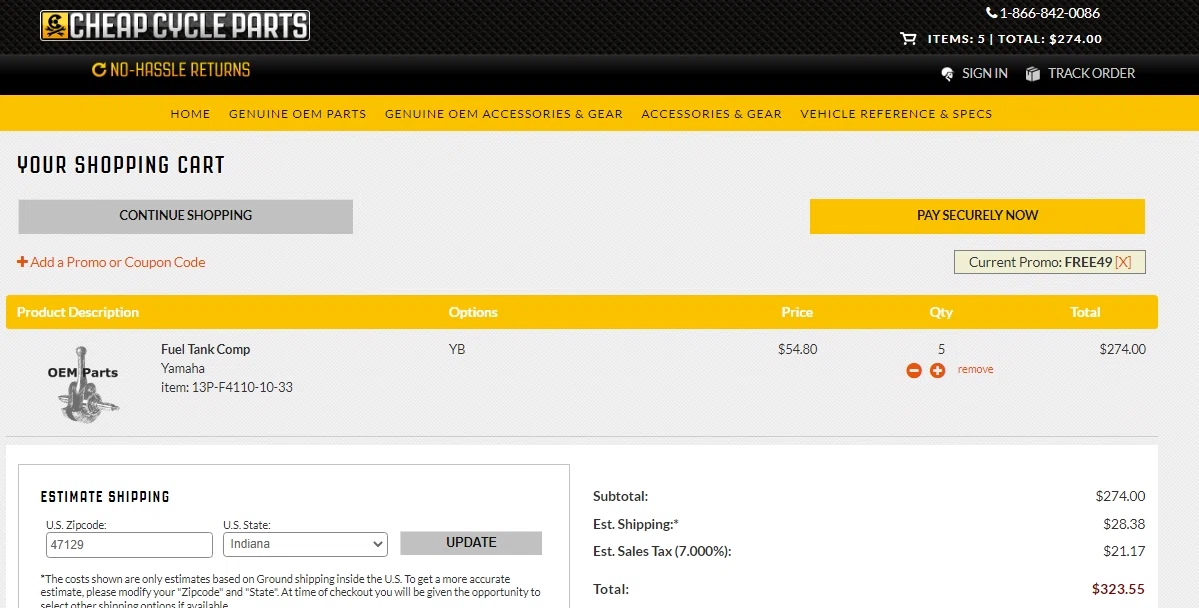Click the Pay Securely Now button

point(977,216)
